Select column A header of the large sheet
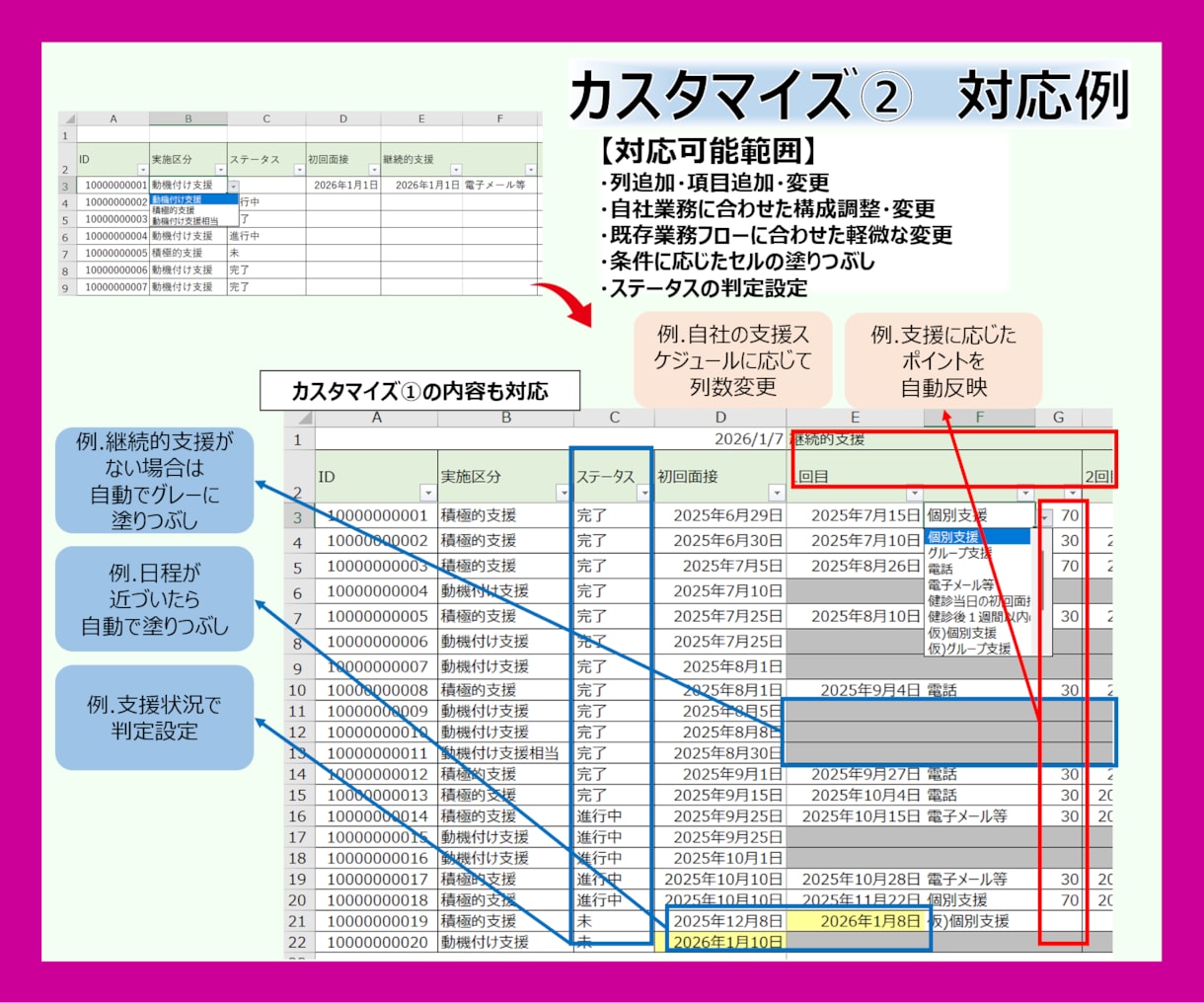Image resolution: width=1204 pixels, height=1003 pixels. point(376,418)
